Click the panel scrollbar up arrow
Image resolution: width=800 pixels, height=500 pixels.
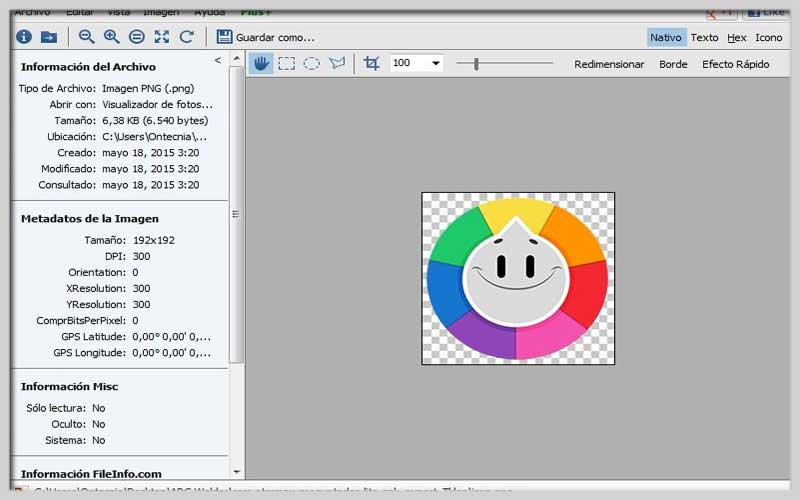236,59
